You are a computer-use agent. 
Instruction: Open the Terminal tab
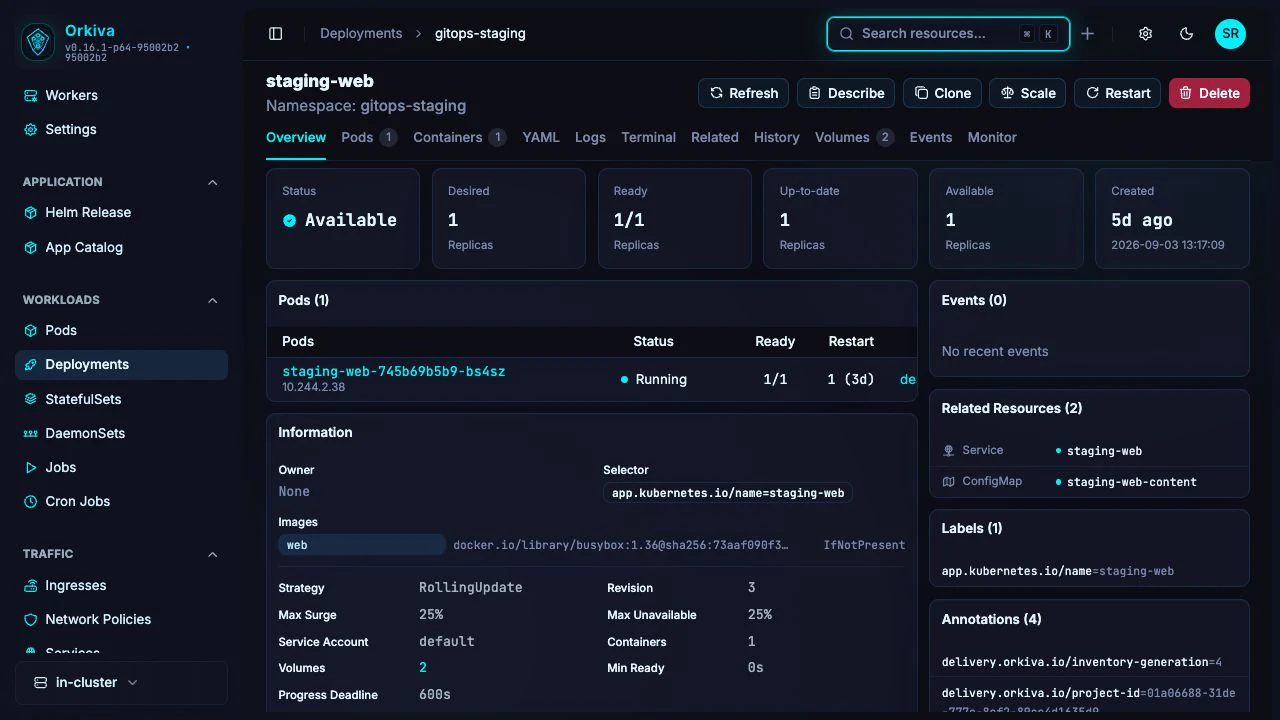tap(648, 137)
